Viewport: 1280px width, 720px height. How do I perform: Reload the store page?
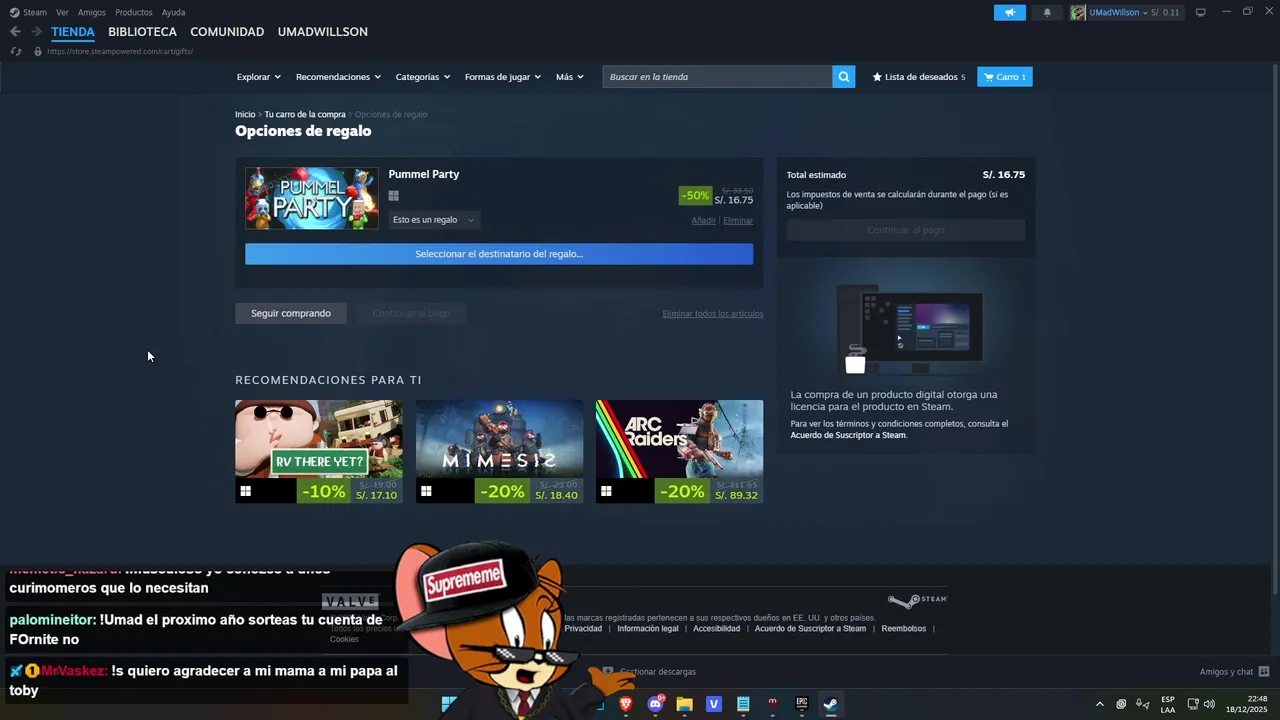[x=15, y=51]
